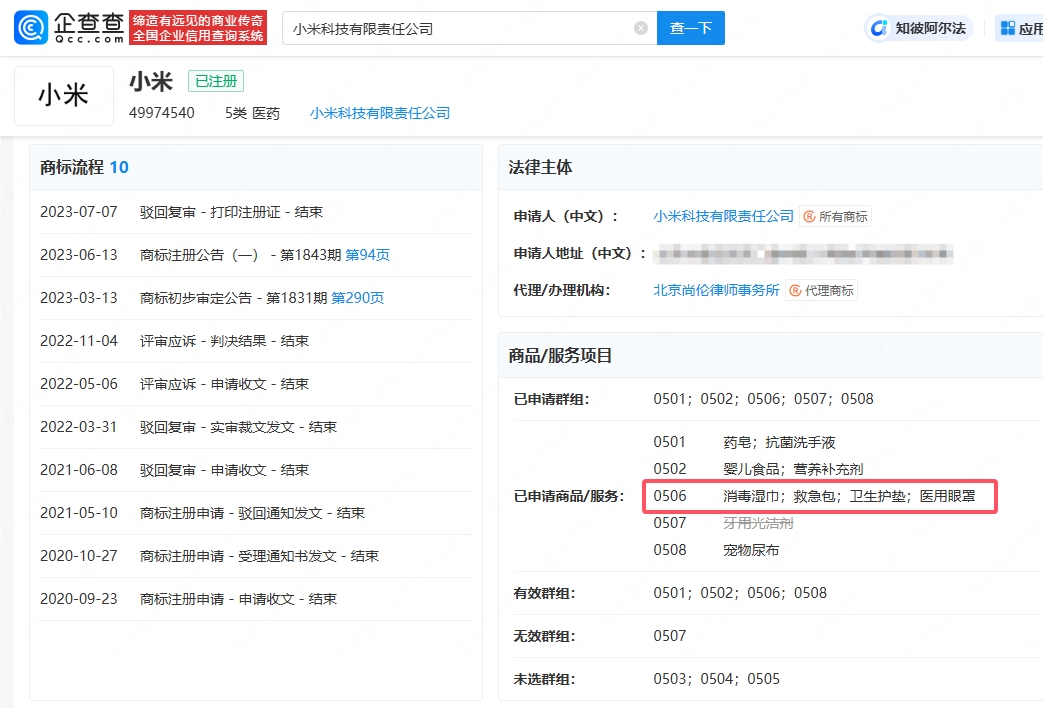
Task: Open the 小米科技有限责任公司 link under the title
Action: 380,113
